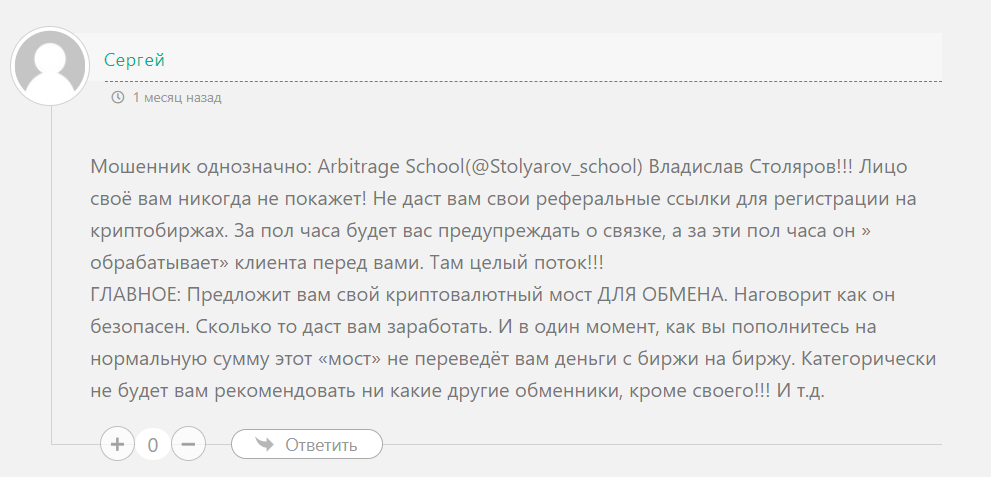This screenshot has height=477, width=991.
Task: Click the phrase 'Там целый поток!!!'
Action: [x=516, y=263]
